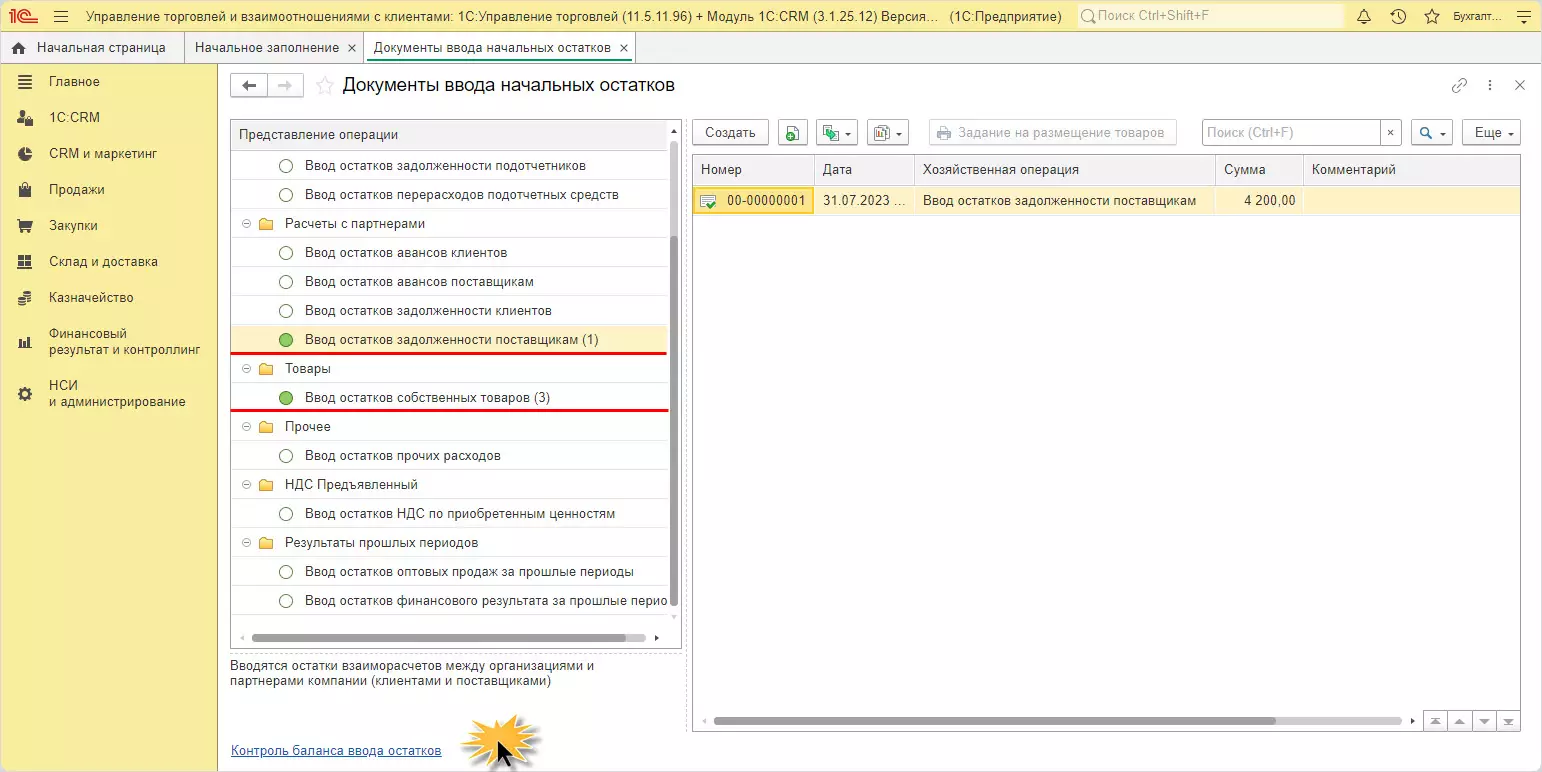This screenshot has width=1542, height=772.
Task: Click the favorites star in title bar
Action: (x=1432, y=17)
